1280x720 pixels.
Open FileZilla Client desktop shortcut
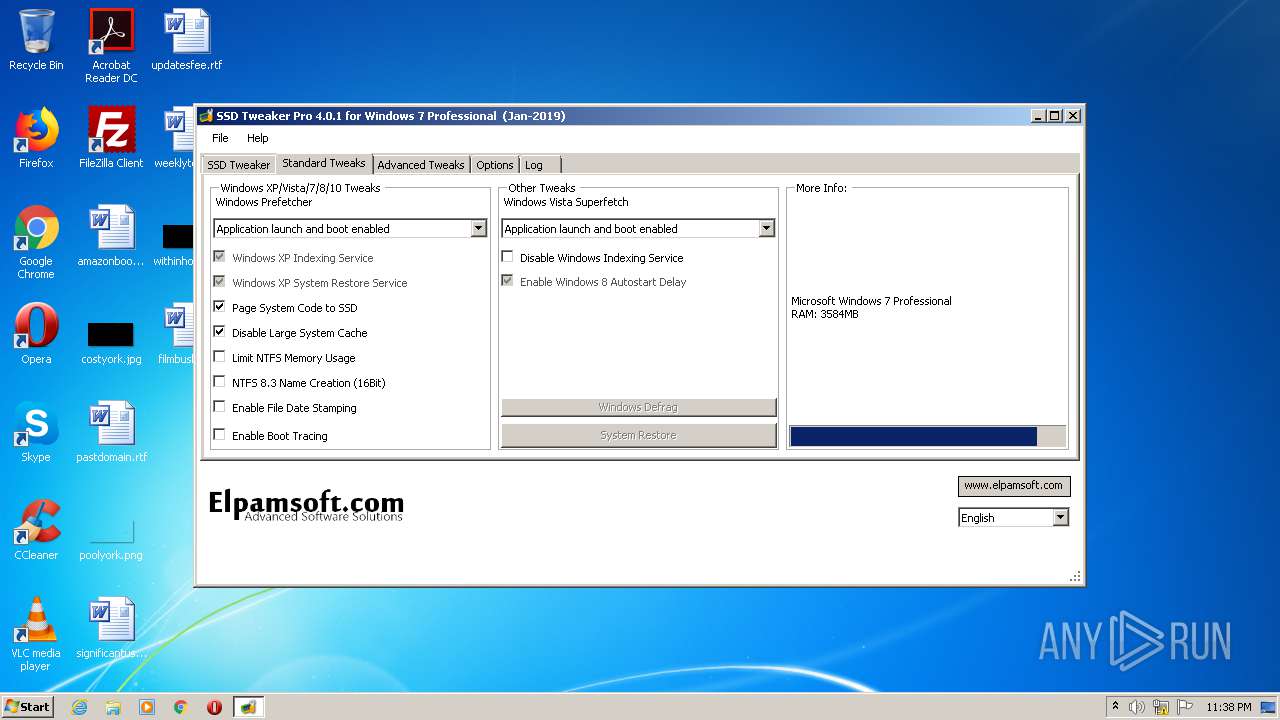click(x=111, y=138)
